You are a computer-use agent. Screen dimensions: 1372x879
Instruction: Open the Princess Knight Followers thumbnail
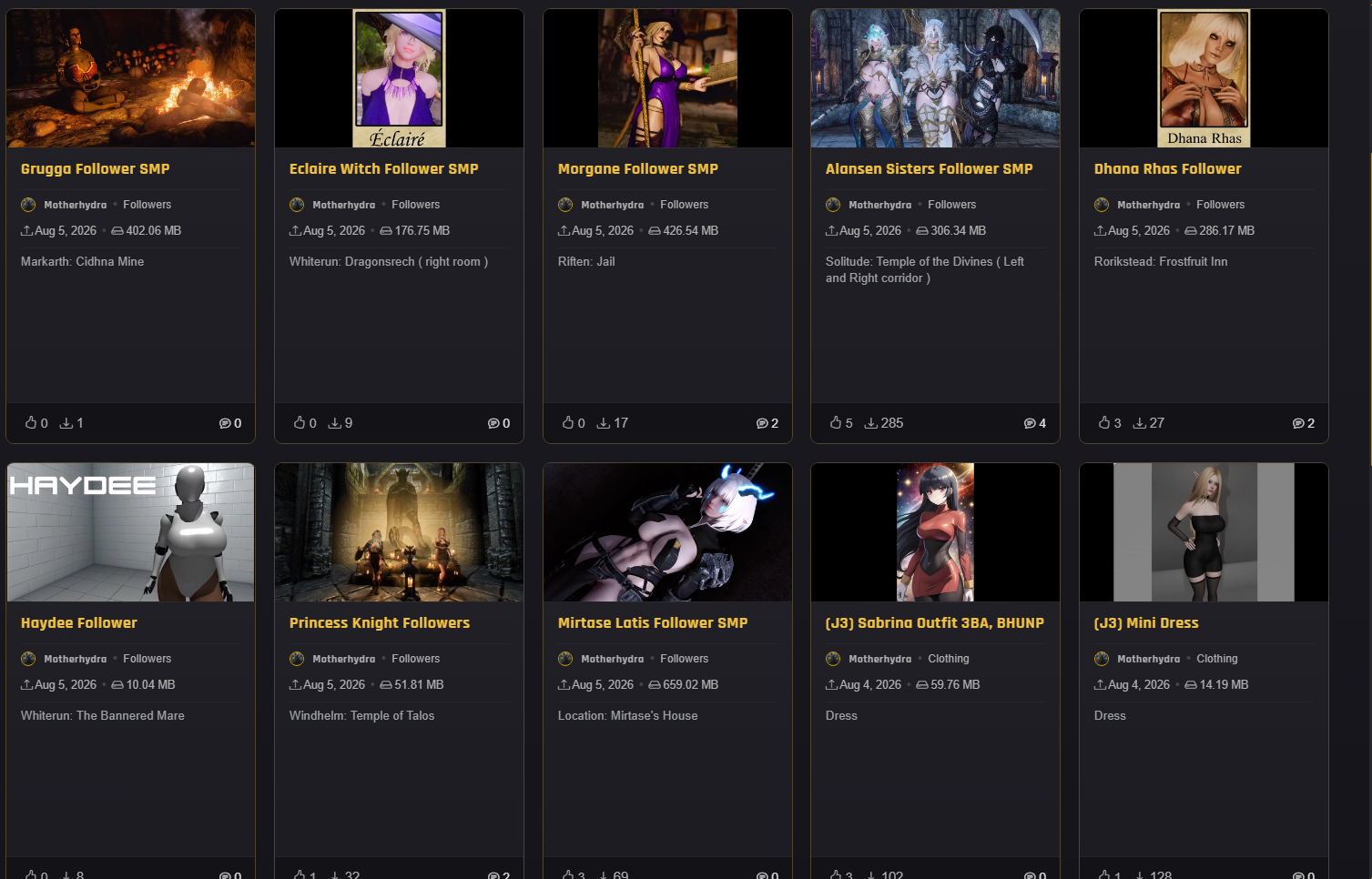400,532
